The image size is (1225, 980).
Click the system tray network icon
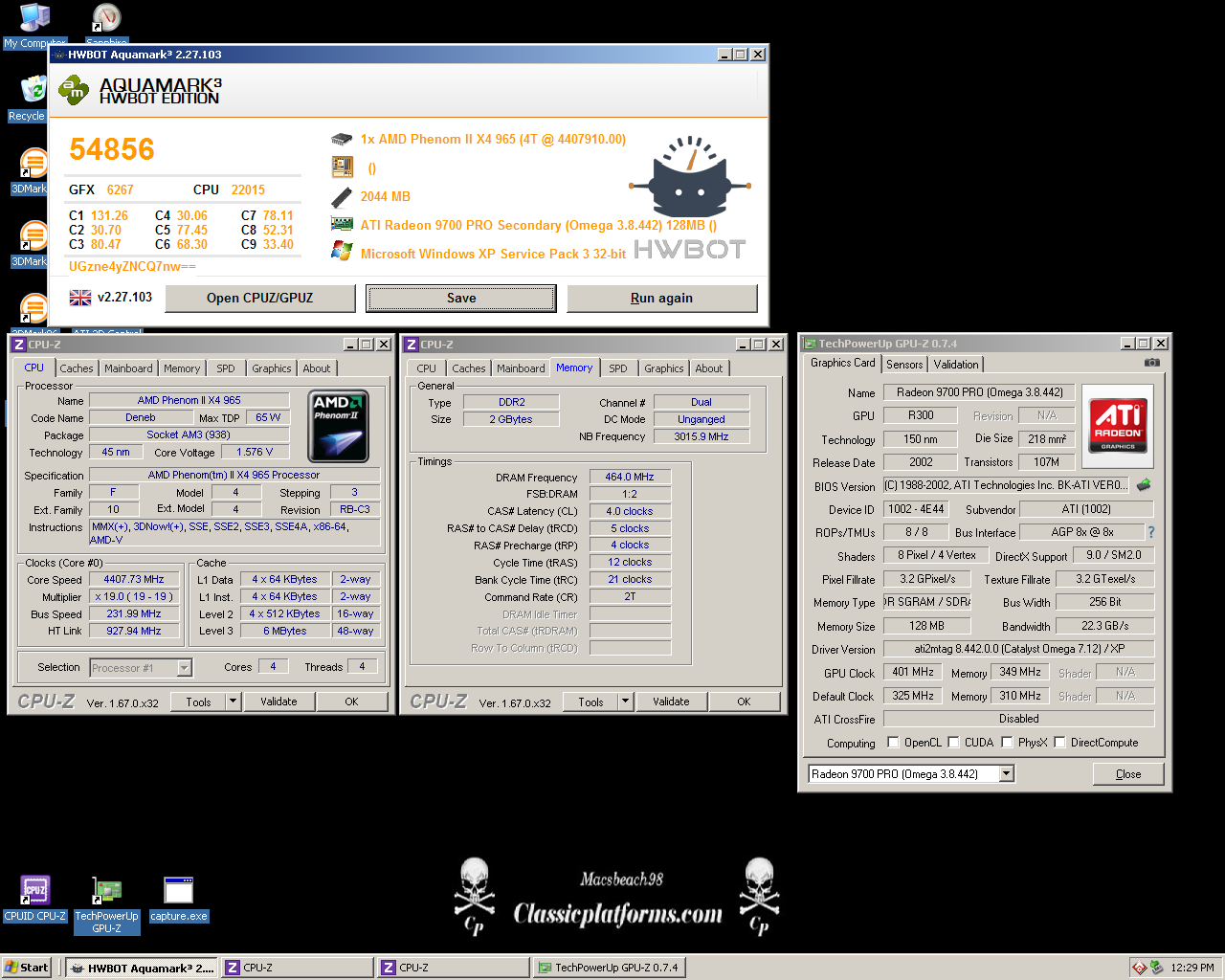point(1156,968)
